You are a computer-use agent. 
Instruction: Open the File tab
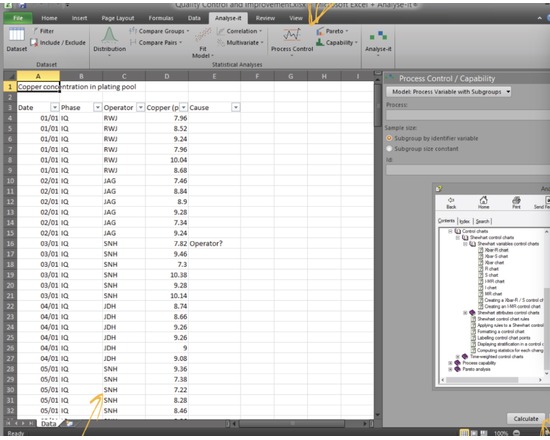[18, 18]
